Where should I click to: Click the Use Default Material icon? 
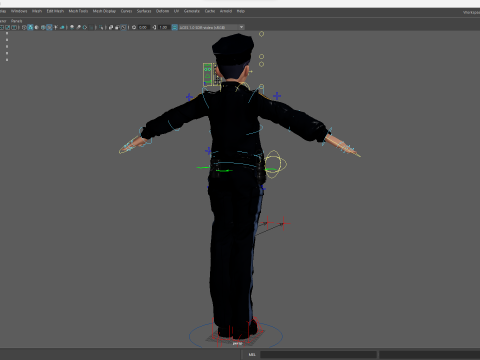tap(37, 27)
